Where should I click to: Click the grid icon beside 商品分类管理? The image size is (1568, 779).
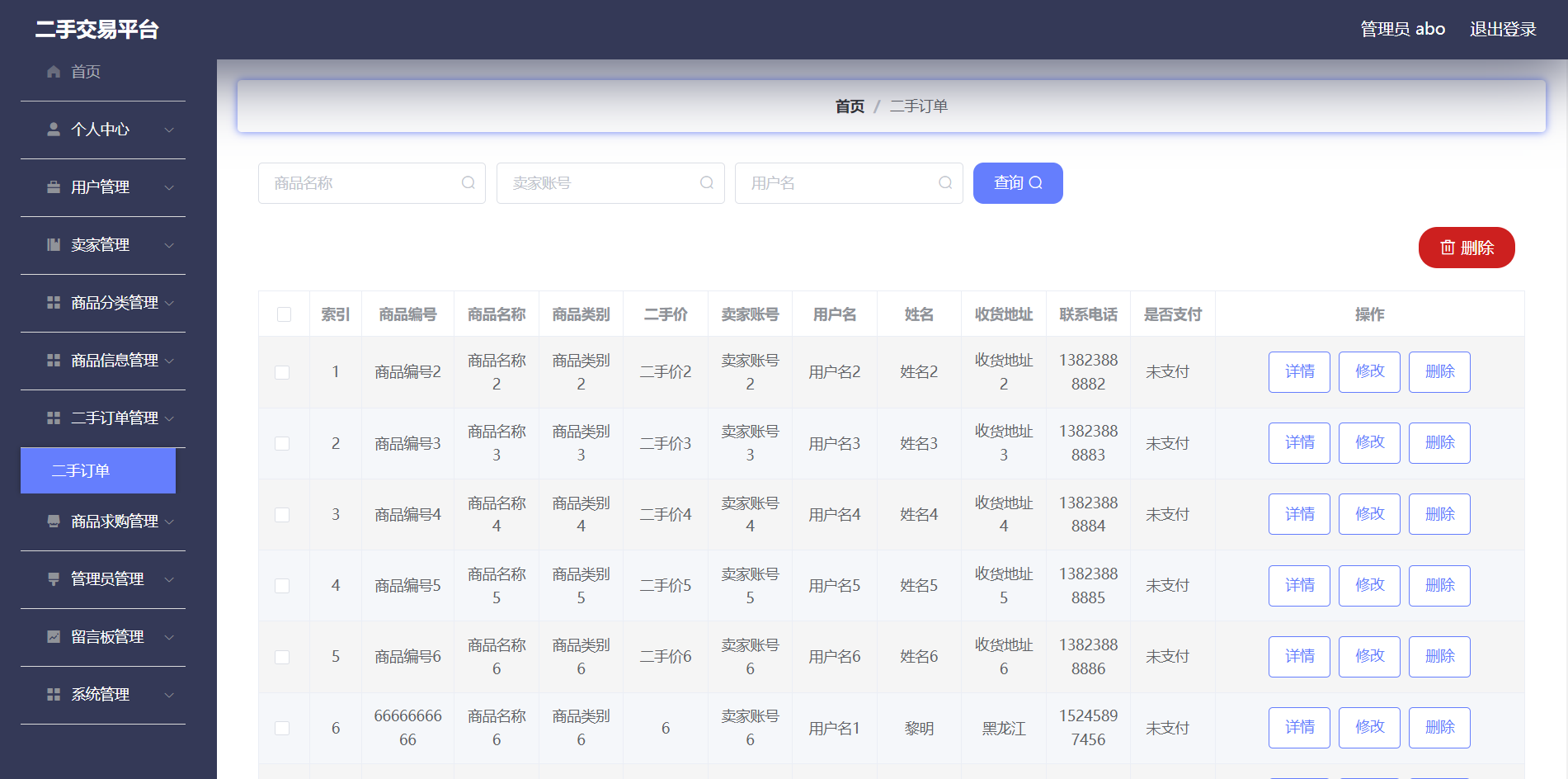pyautogui.click(x=54, y=303)
